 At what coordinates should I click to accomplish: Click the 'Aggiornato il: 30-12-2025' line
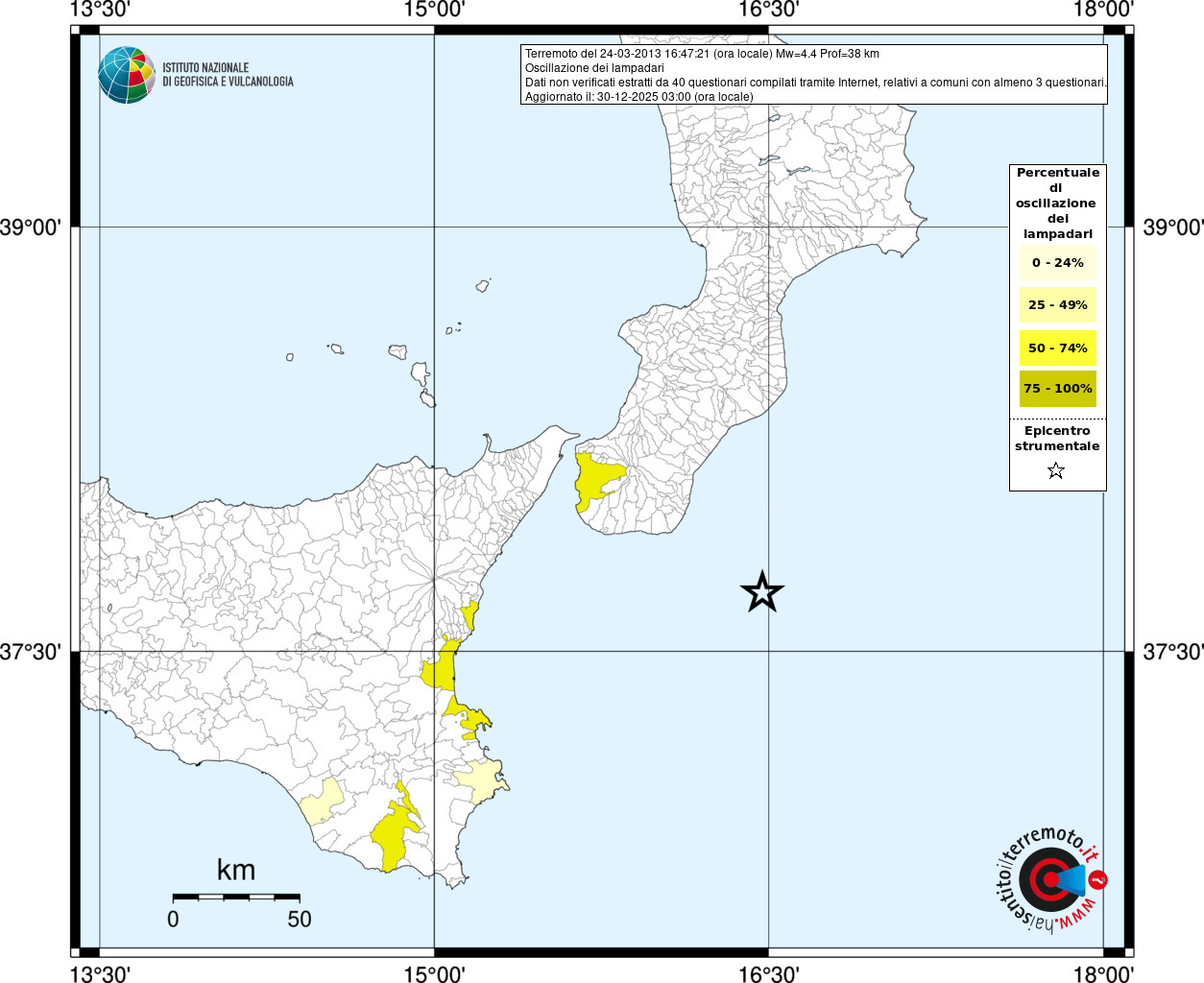(638, 97)
